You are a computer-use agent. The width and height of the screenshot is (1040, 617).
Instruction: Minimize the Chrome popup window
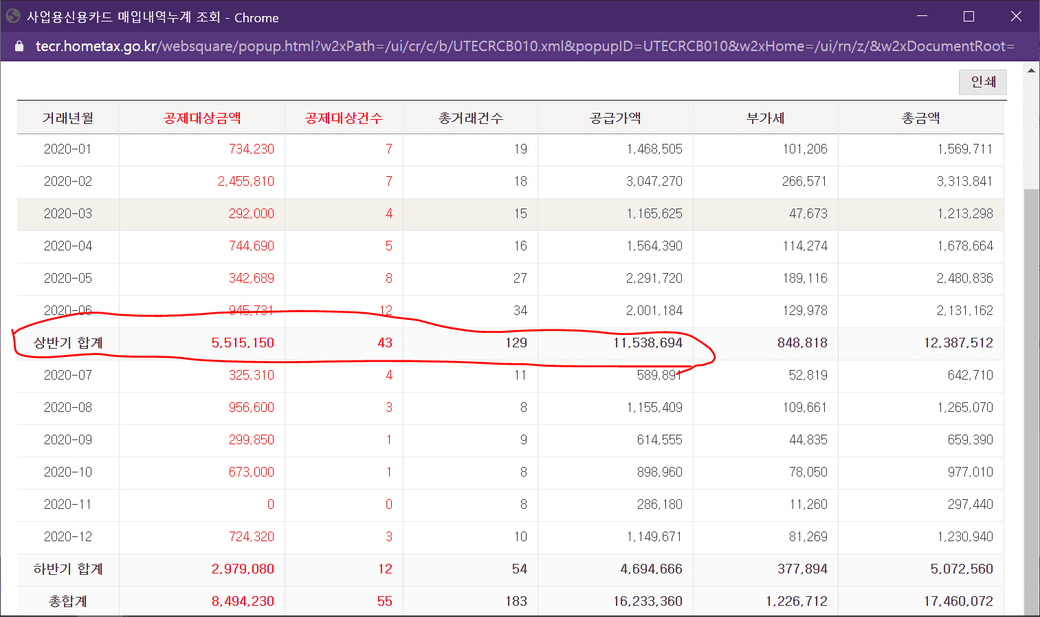(x=922, y=17)
